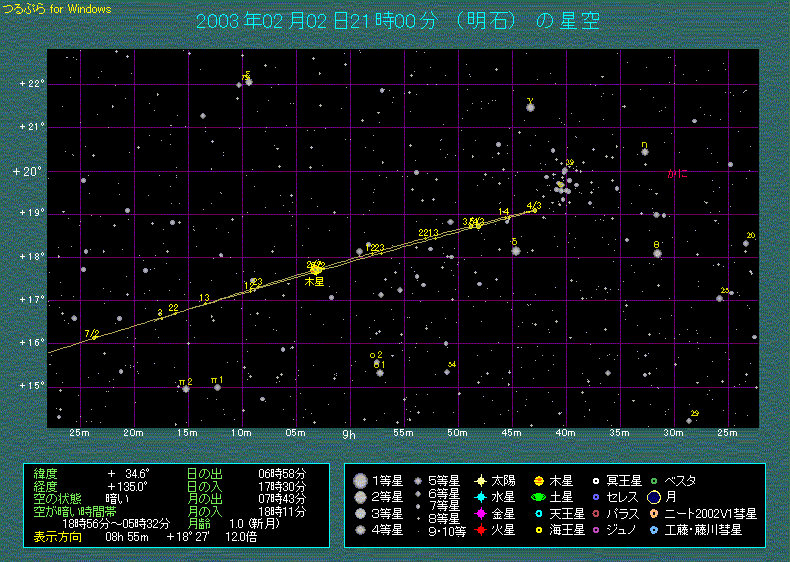The height and width of the screenshot is (562, 790).
Task: Click the 9h right ascension axis label
Action: [349, 435]
